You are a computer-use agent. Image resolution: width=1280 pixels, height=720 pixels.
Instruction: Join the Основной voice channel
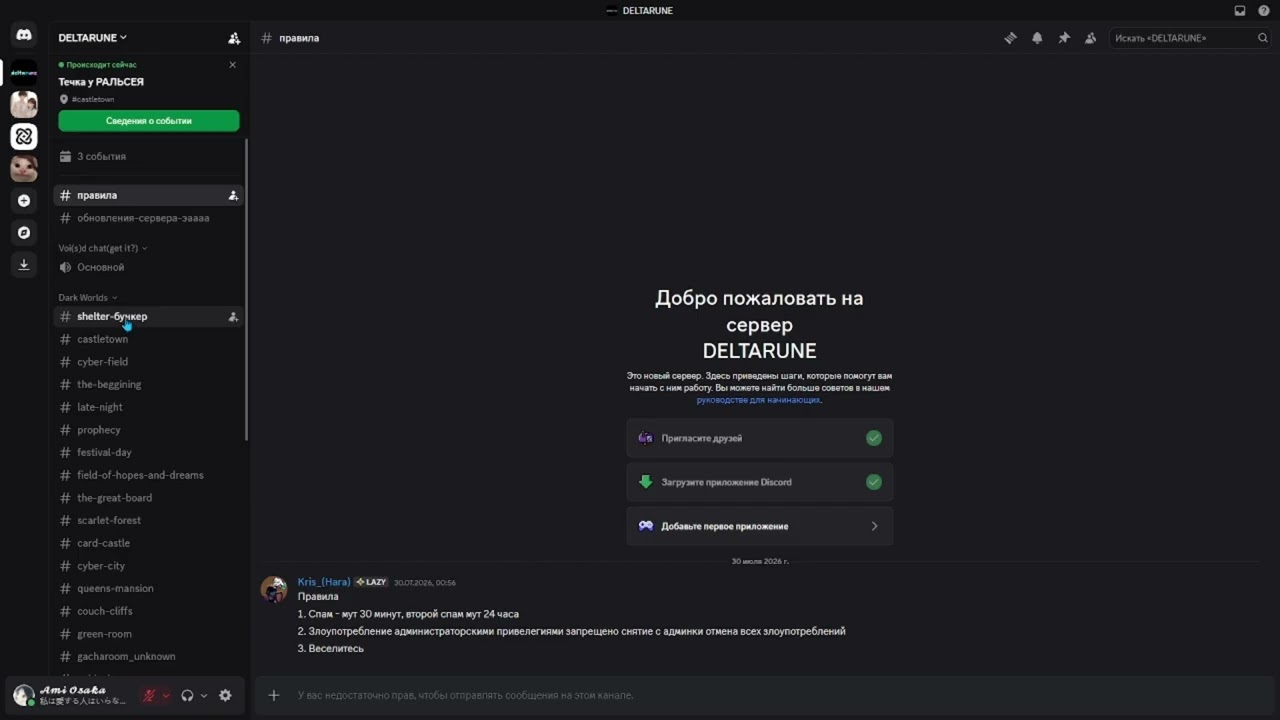pos(149,268)
